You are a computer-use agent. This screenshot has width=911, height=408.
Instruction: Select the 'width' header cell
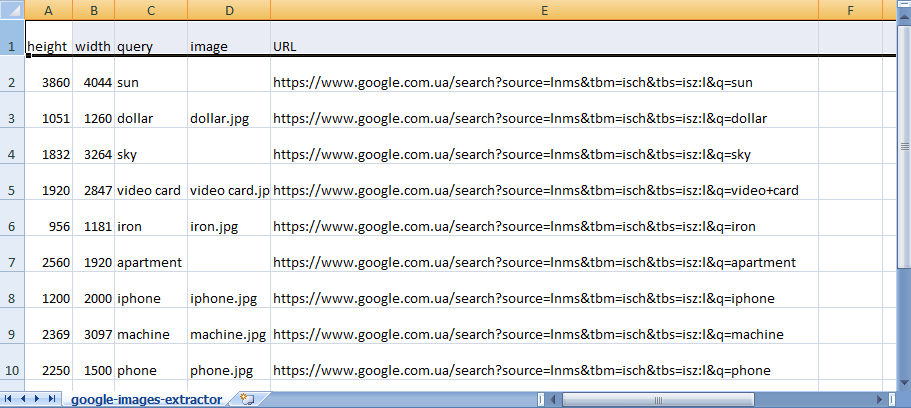tap(94, 38)
